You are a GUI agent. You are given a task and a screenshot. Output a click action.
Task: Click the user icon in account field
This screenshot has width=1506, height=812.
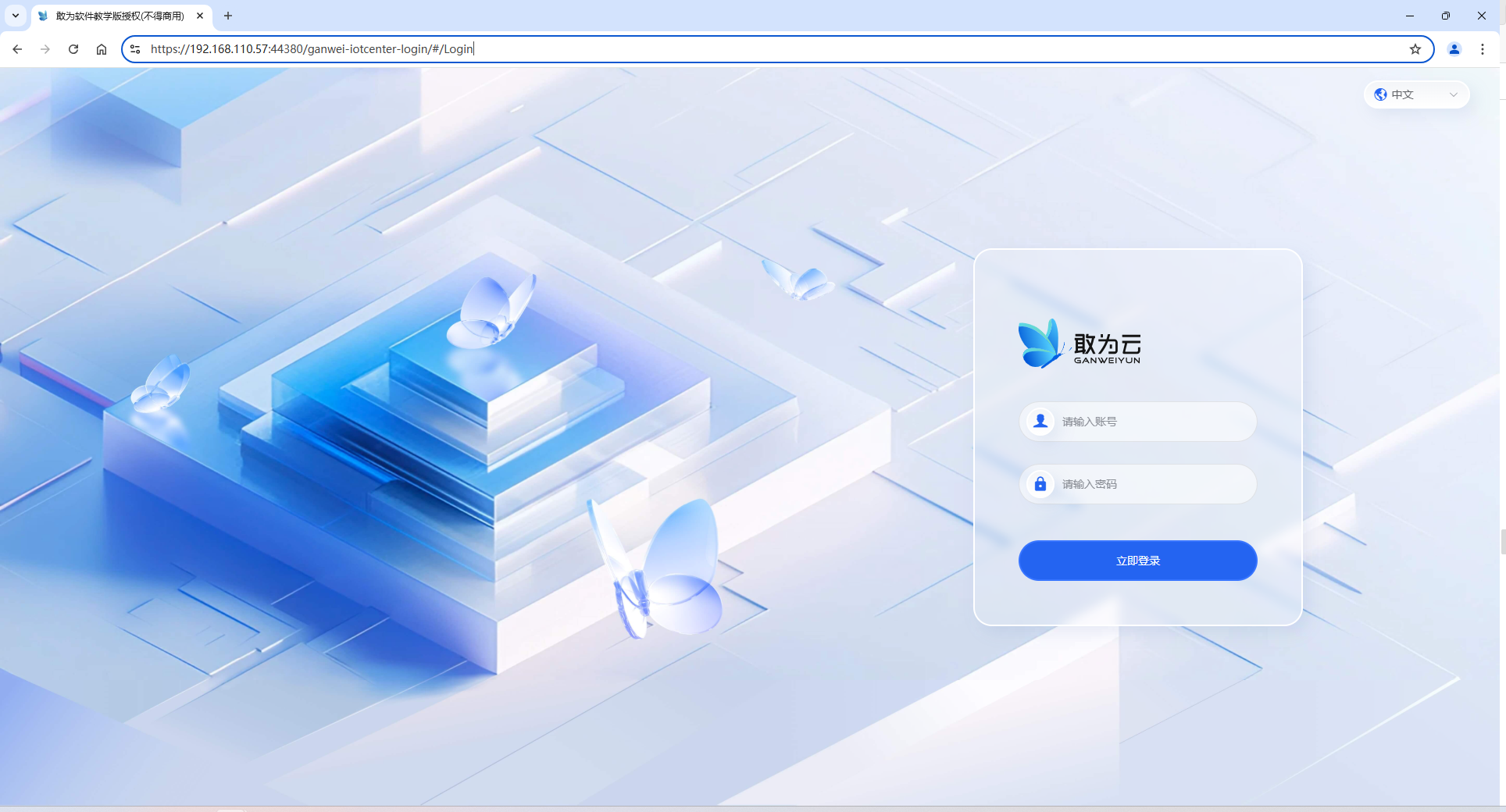click(1040, 422)
